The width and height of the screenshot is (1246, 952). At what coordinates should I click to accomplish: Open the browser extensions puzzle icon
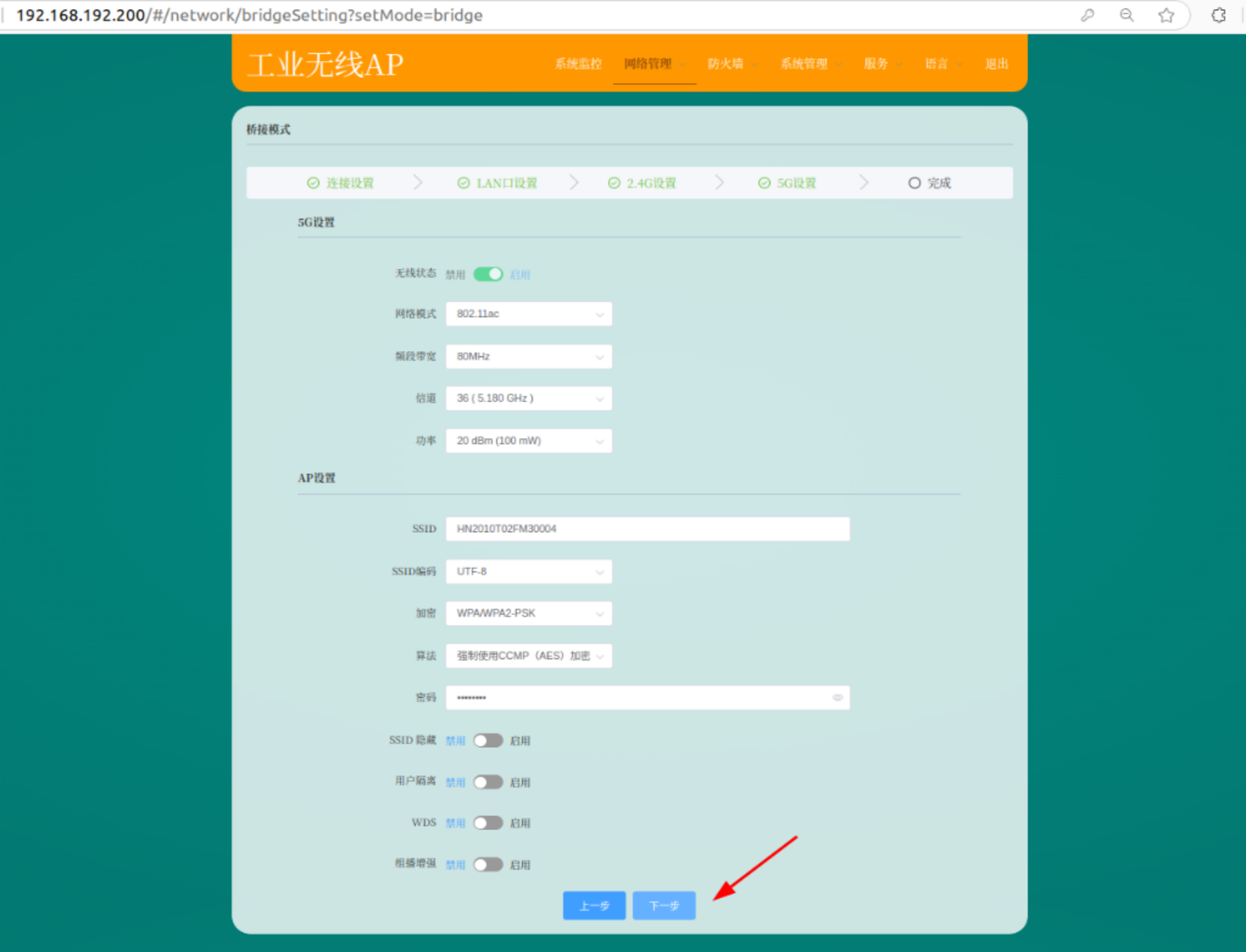pyautogui.click(x=1218, y=15)
